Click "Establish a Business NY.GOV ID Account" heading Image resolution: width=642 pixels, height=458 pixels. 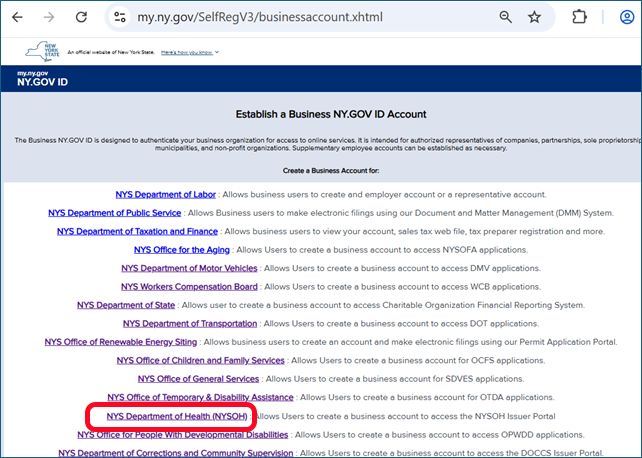click(x=331, y=114)
